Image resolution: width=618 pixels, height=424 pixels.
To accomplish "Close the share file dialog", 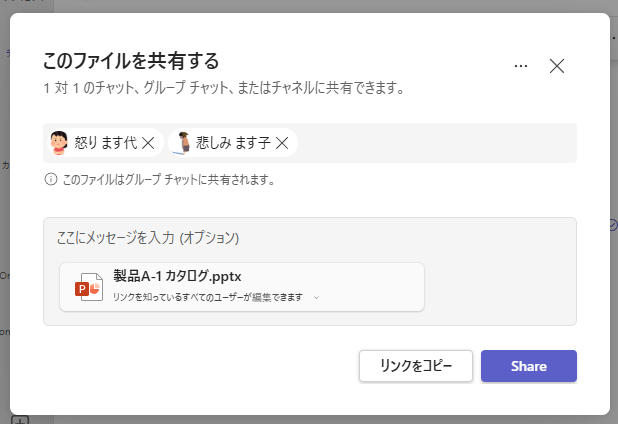I will [557, 66].
